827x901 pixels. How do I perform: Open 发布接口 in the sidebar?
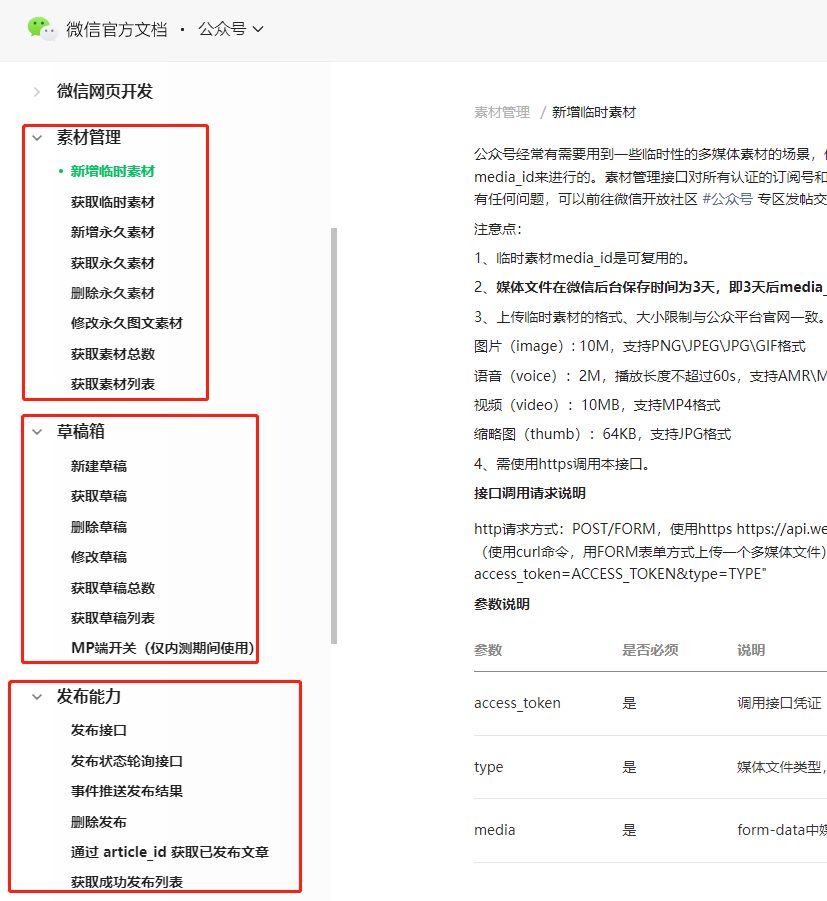pos(99,730)
